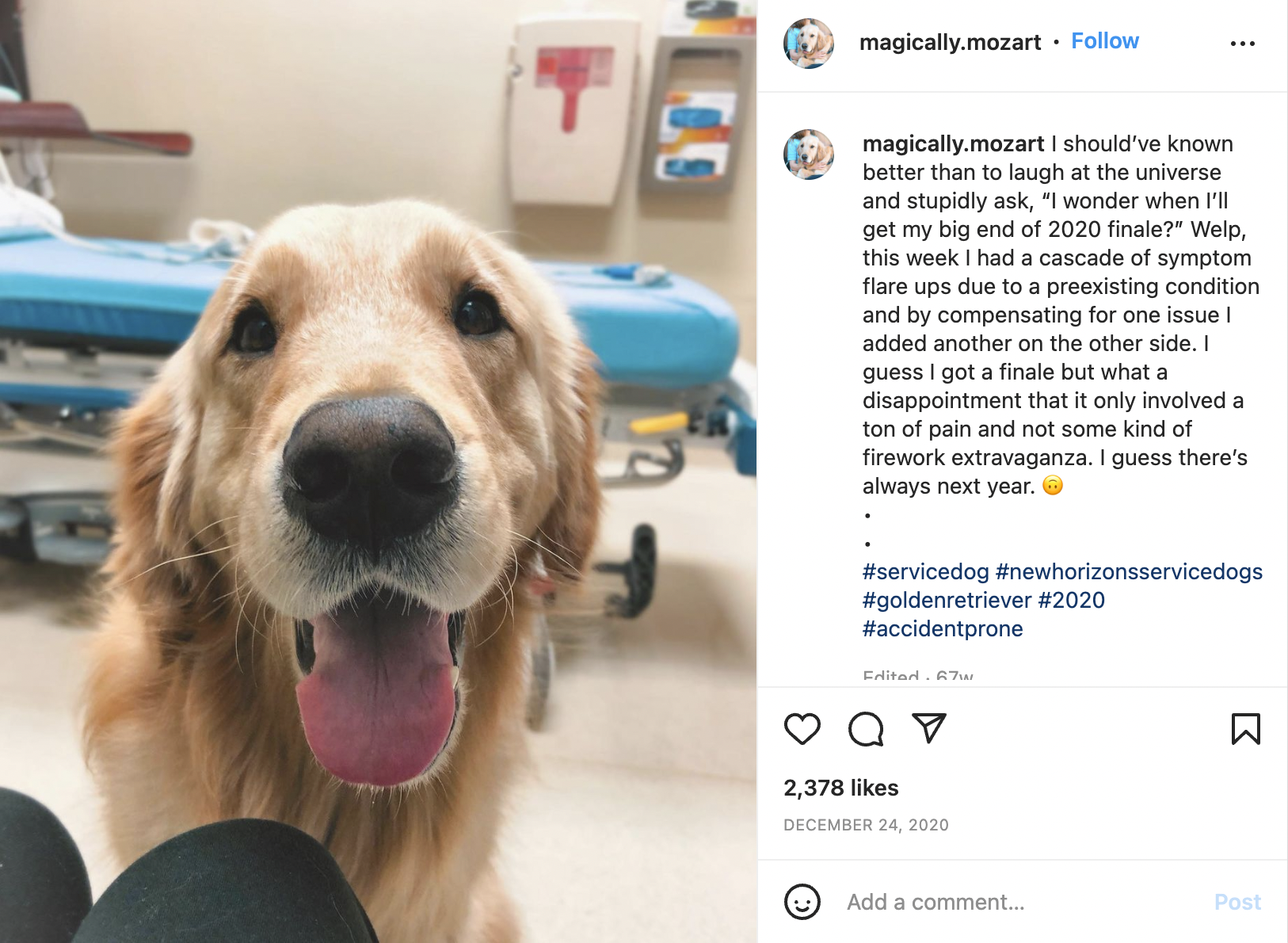Screen dimensions: 1288x943
Task: Click the caption profile avatar
Action: coord(809,155)
